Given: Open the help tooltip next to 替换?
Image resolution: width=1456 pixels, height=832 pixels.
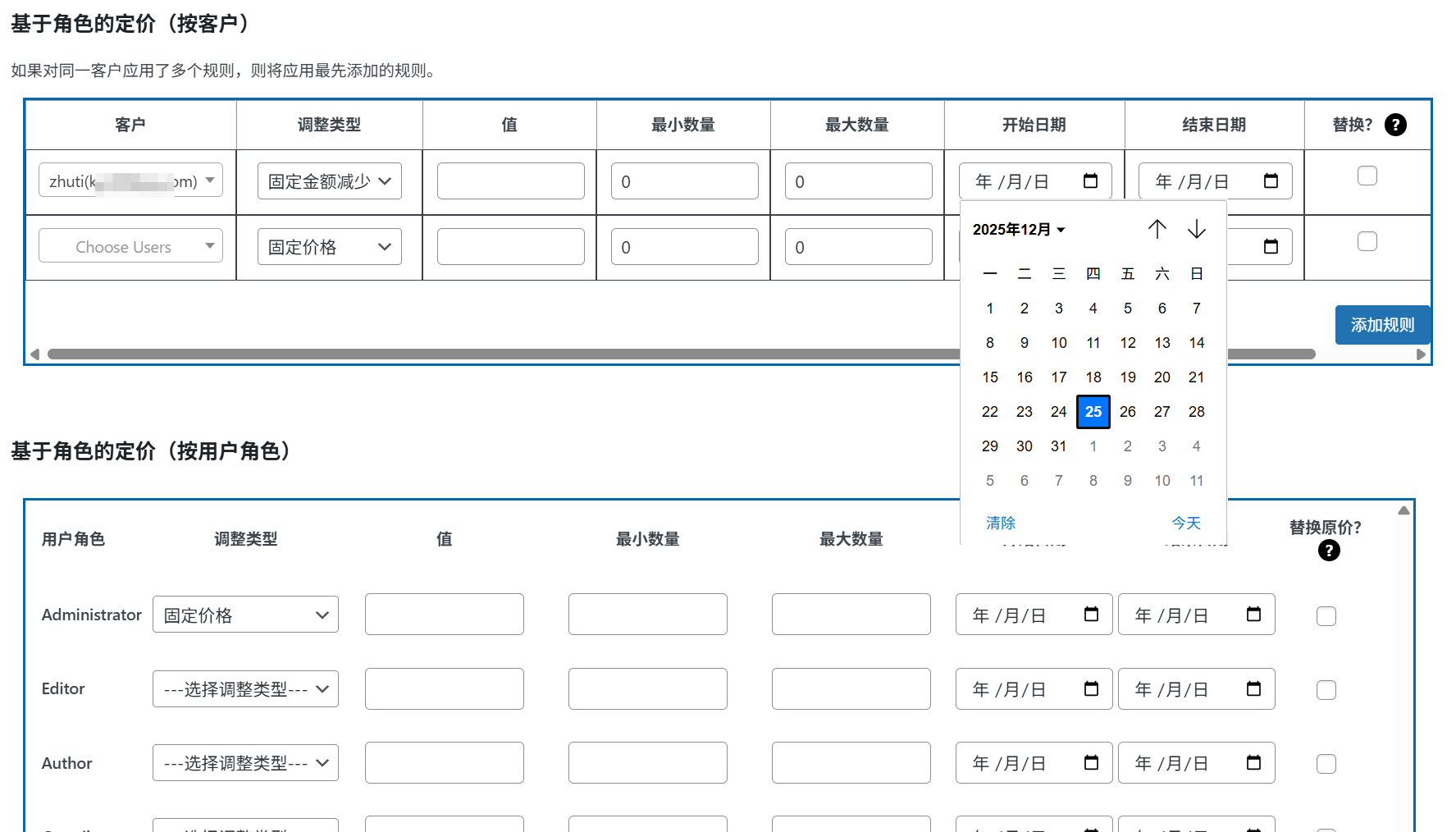Looking at the screenshot, I should [x=1395, y=125].
